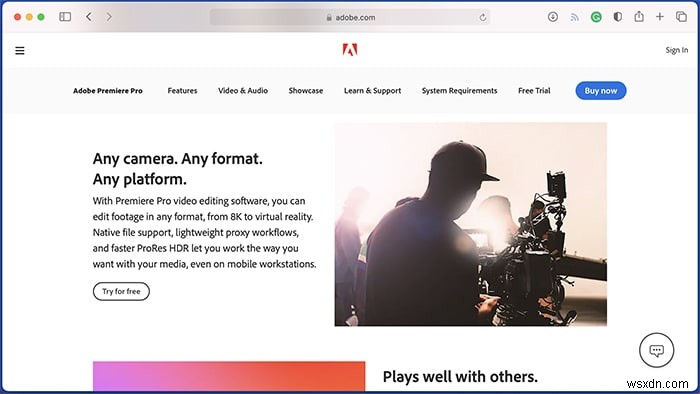Screen dimensions: 700x394
Task: Open the System Requirements menu item
Action: pyautogui.click(x=459, y=91)
